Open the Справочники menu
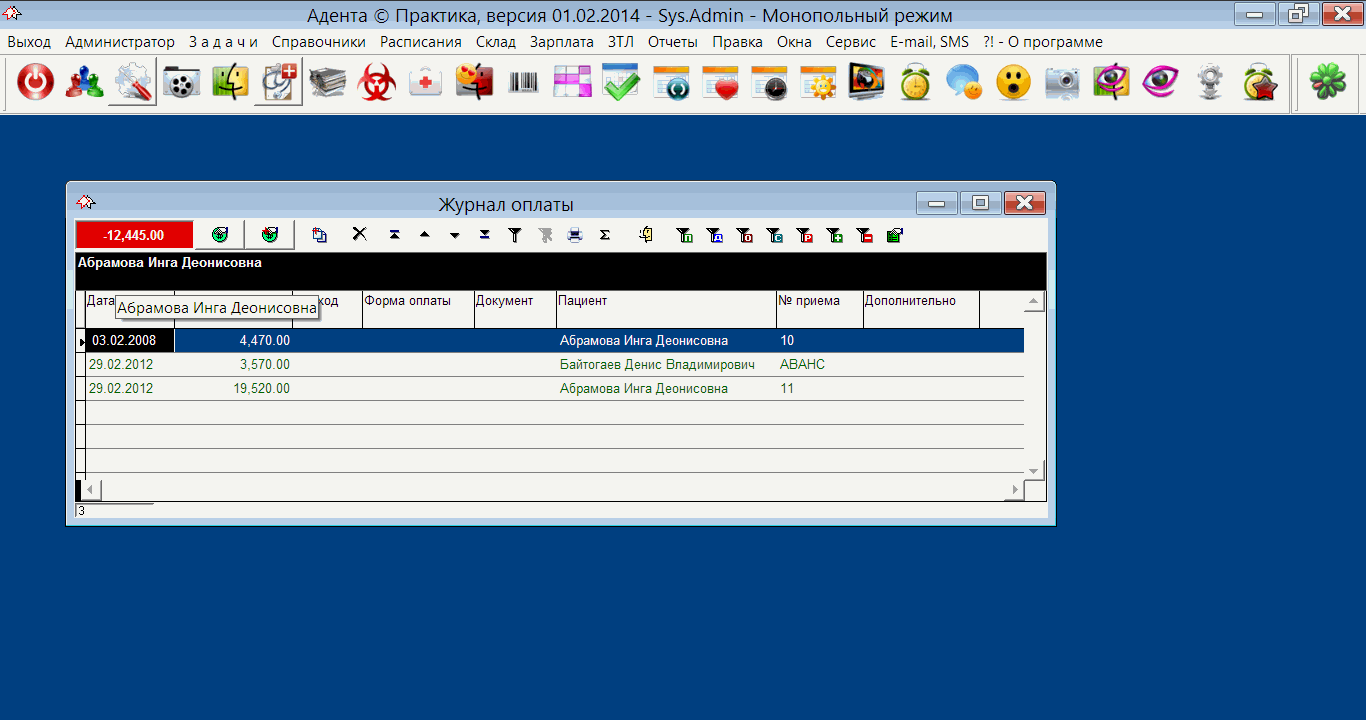The height and width of the screenshot is (720, 1366). click(318, 42)
